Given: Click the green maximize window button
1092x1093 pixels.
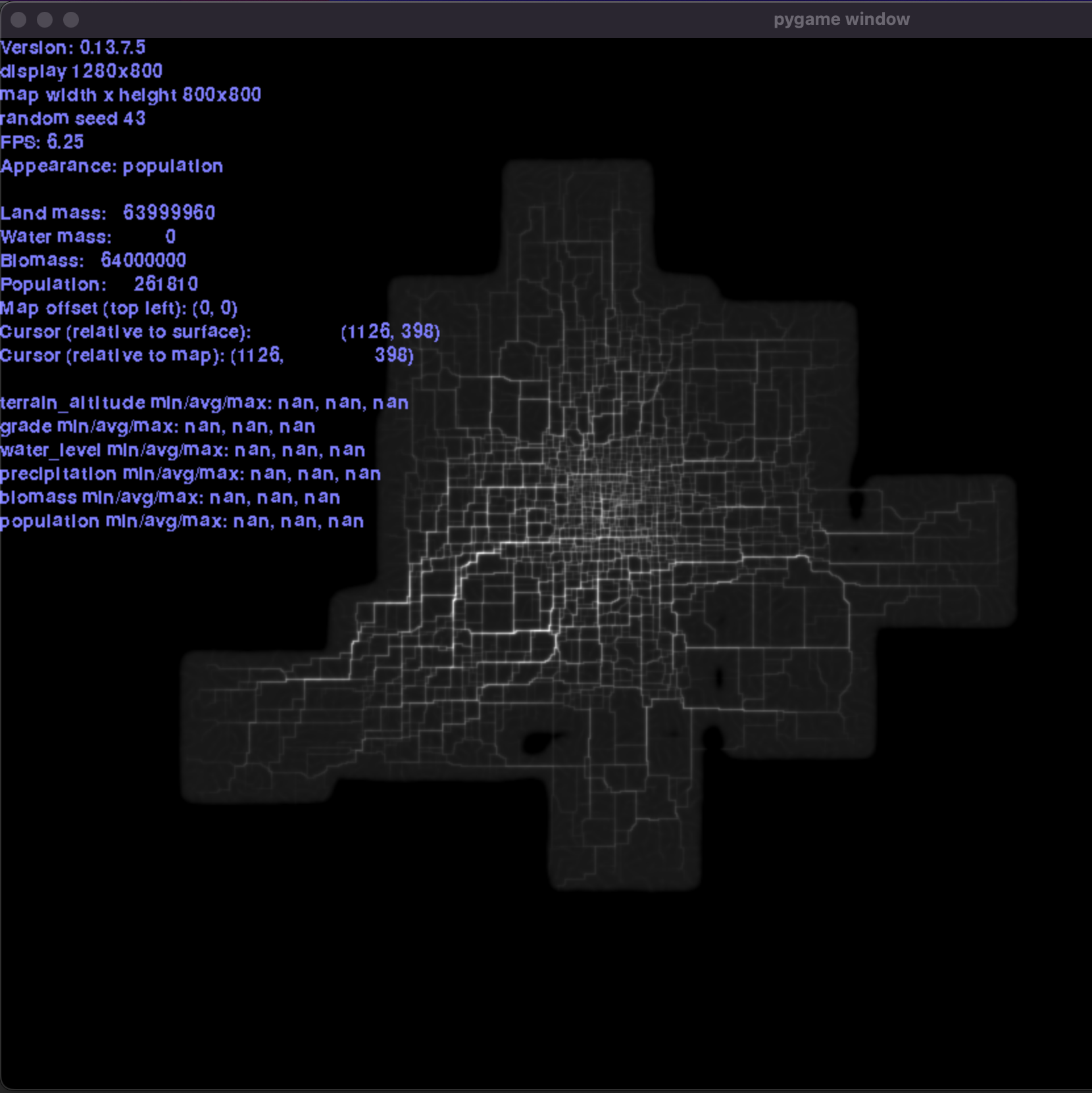Looking at the screenshot, I should coord(71,20).
